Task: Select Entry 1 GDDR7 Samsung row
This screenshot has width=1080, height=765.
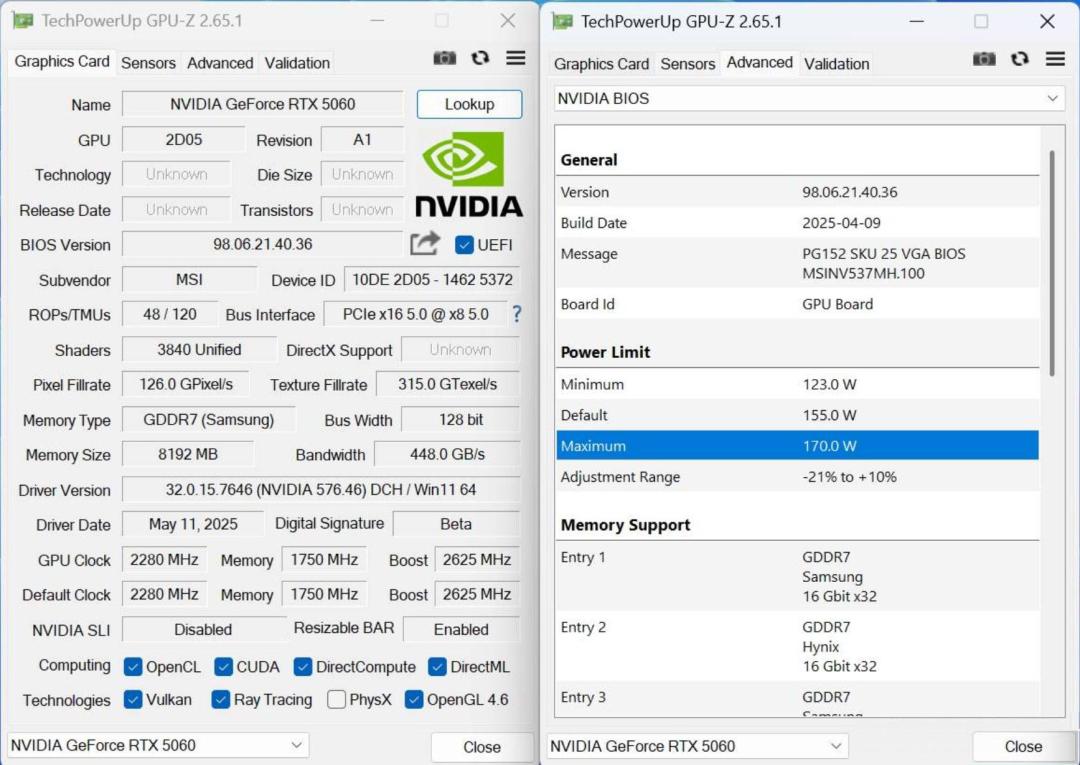Action: click(x=797, y=576)
